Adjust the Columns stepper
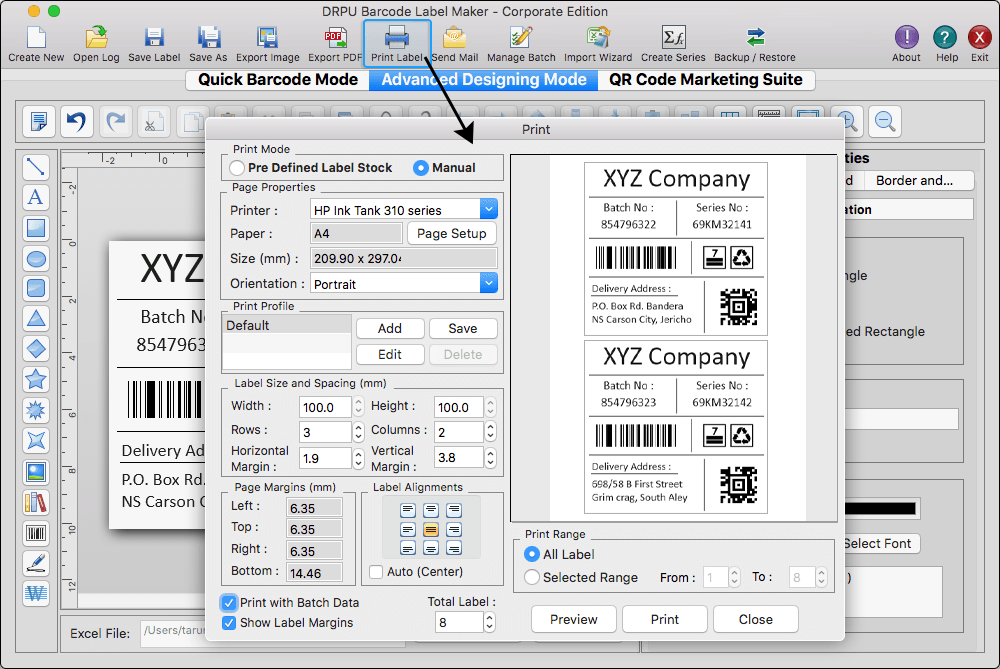1000x669 pixels. (490, 432)
